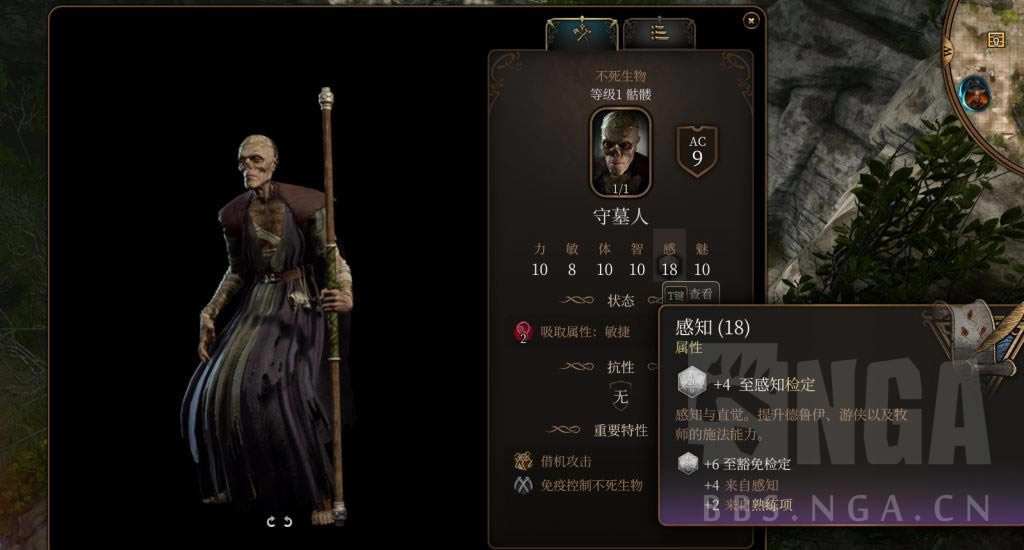Select the 敏 8 dexterity attribute
1024x550 pixels.
572,260
